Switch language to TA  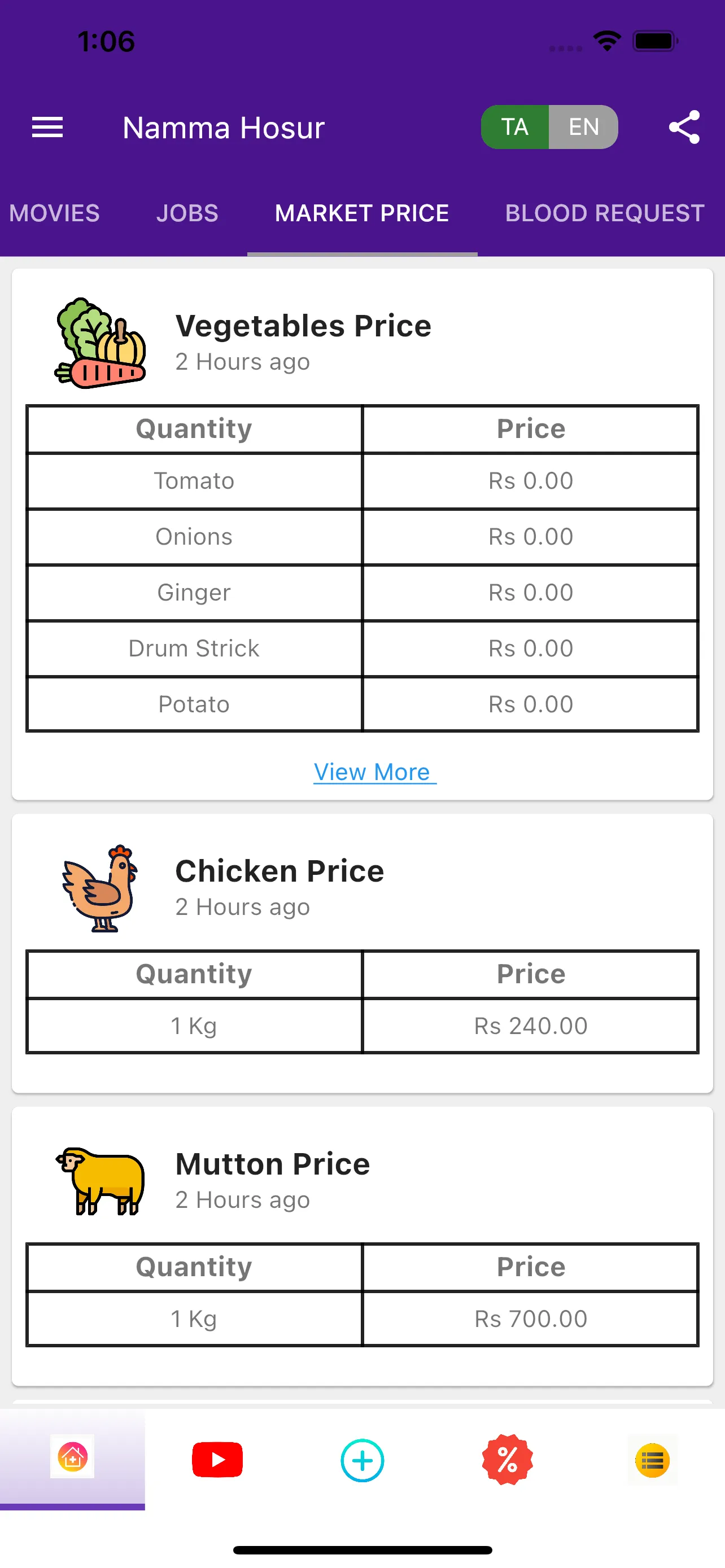click(515, 127)
